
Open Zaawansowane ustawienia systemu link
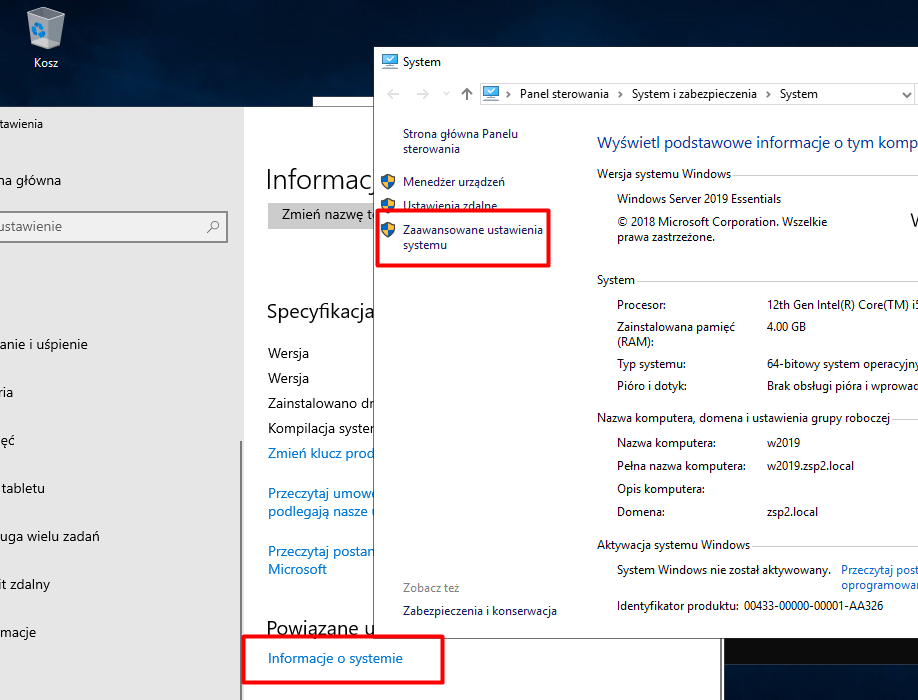pyautogui.click(x=472, y=237)
